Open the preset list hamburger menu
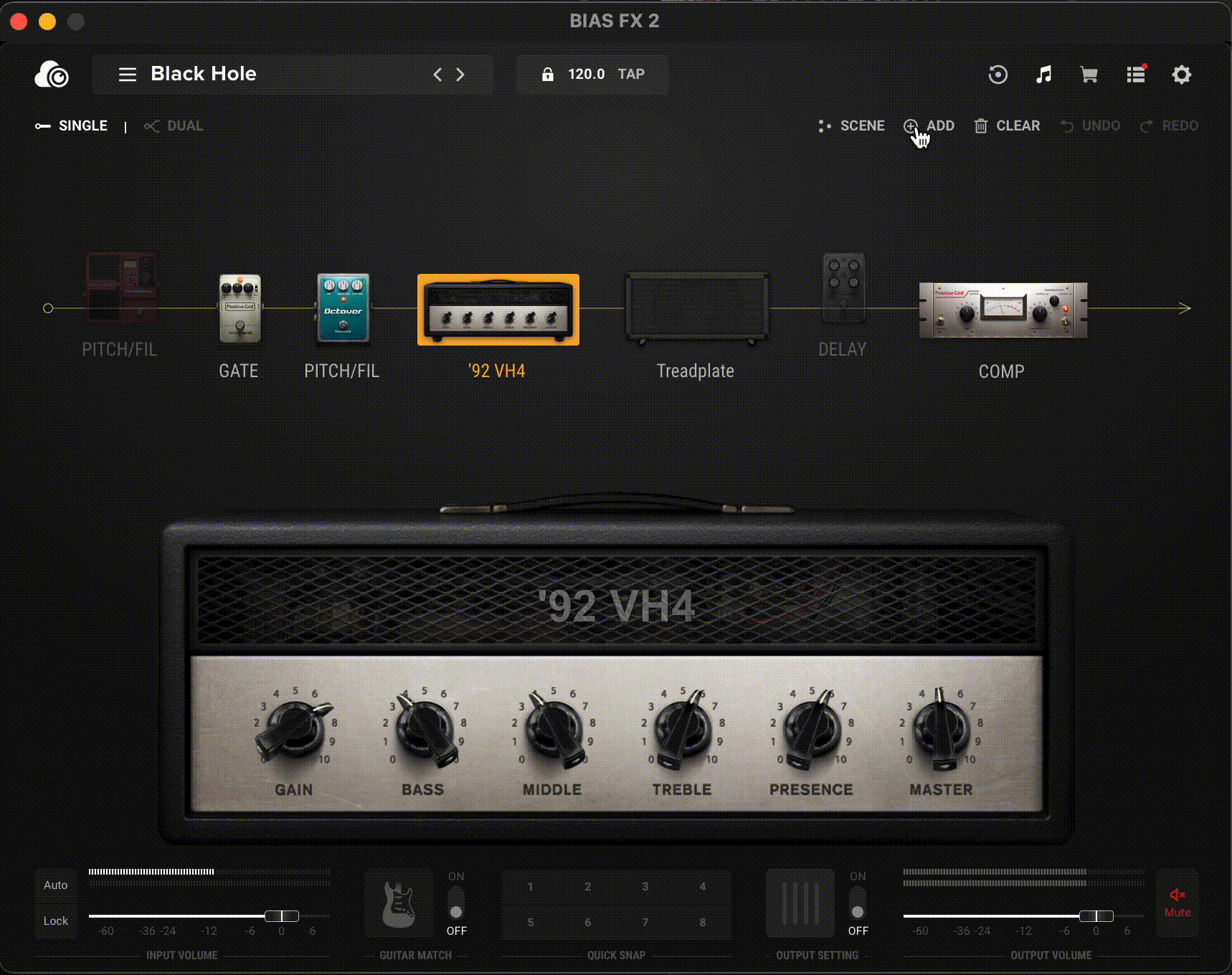The height and width of the screenshot is (975, 1232). [x=128, y=74]
